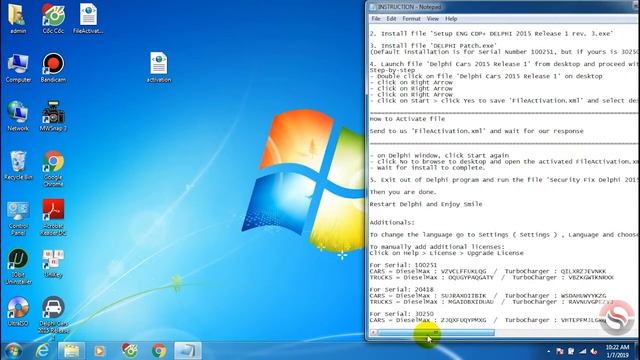This screenshot has height=360, width=640.
Task: Click the 'Restart Delphi and Enjoy Smile' line
Action: [x=426, y=204]
